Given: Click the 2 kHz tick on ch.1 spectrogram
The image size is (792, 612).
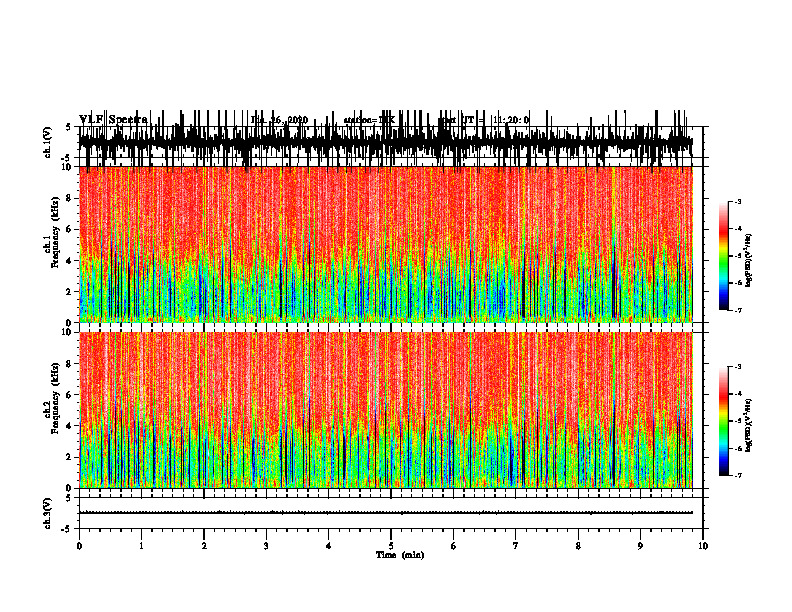Looking at the screenshot, I should click(x=70, y=292).
